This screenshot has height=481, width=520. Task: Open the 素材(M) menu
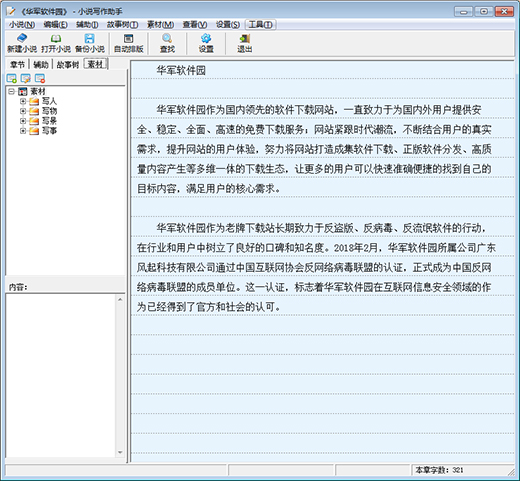[x=160, y=25]
